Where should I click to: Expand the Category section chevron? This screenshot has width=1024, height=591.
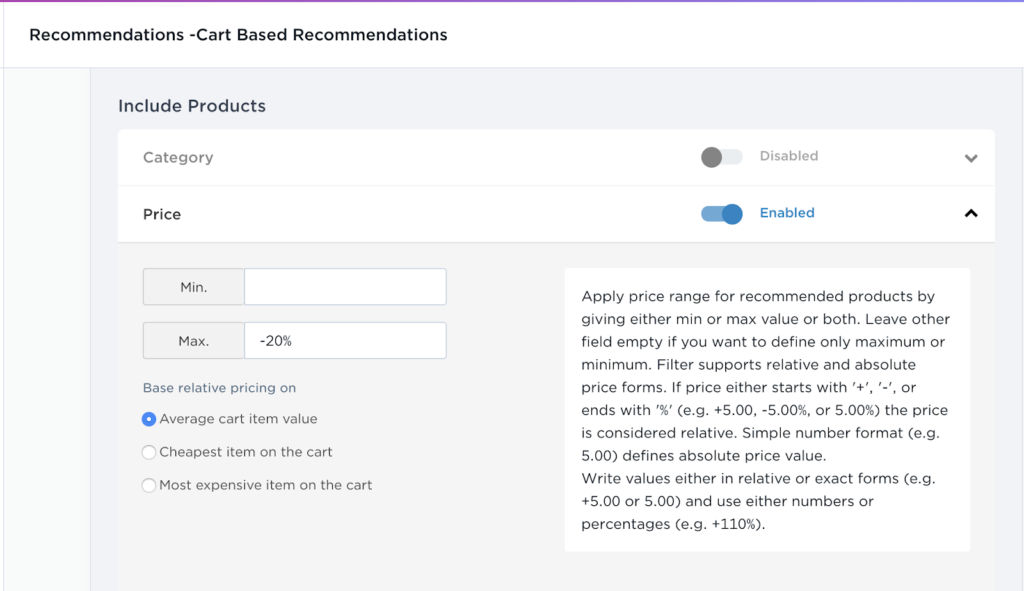971,158
